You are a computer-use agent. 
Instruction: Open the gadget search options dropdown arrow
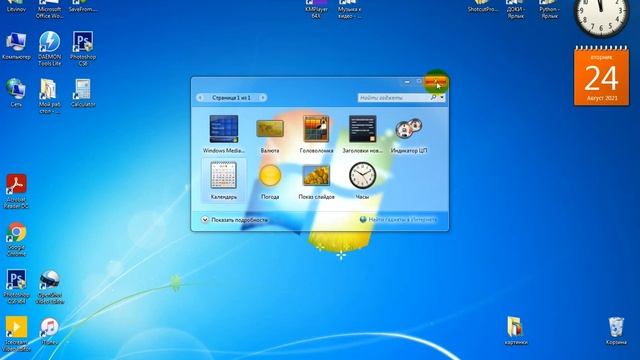point(442,98)
